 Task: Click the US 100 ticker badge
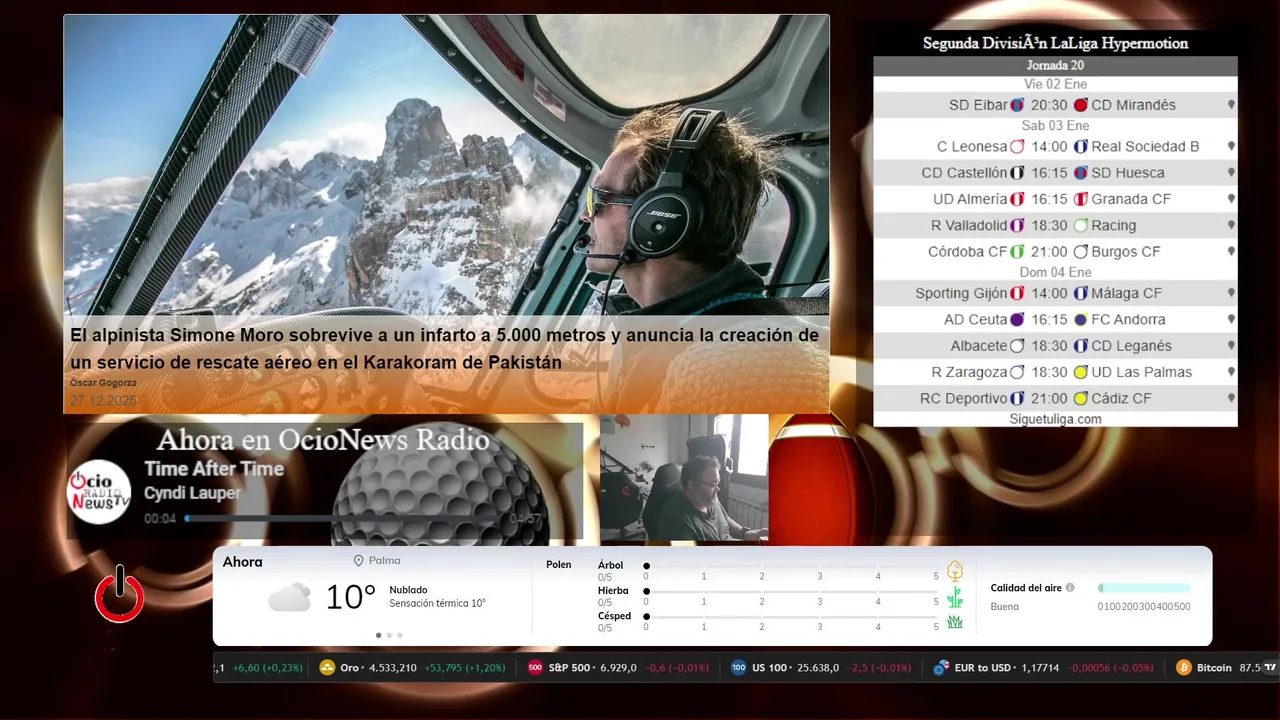[x=738, y=668]
